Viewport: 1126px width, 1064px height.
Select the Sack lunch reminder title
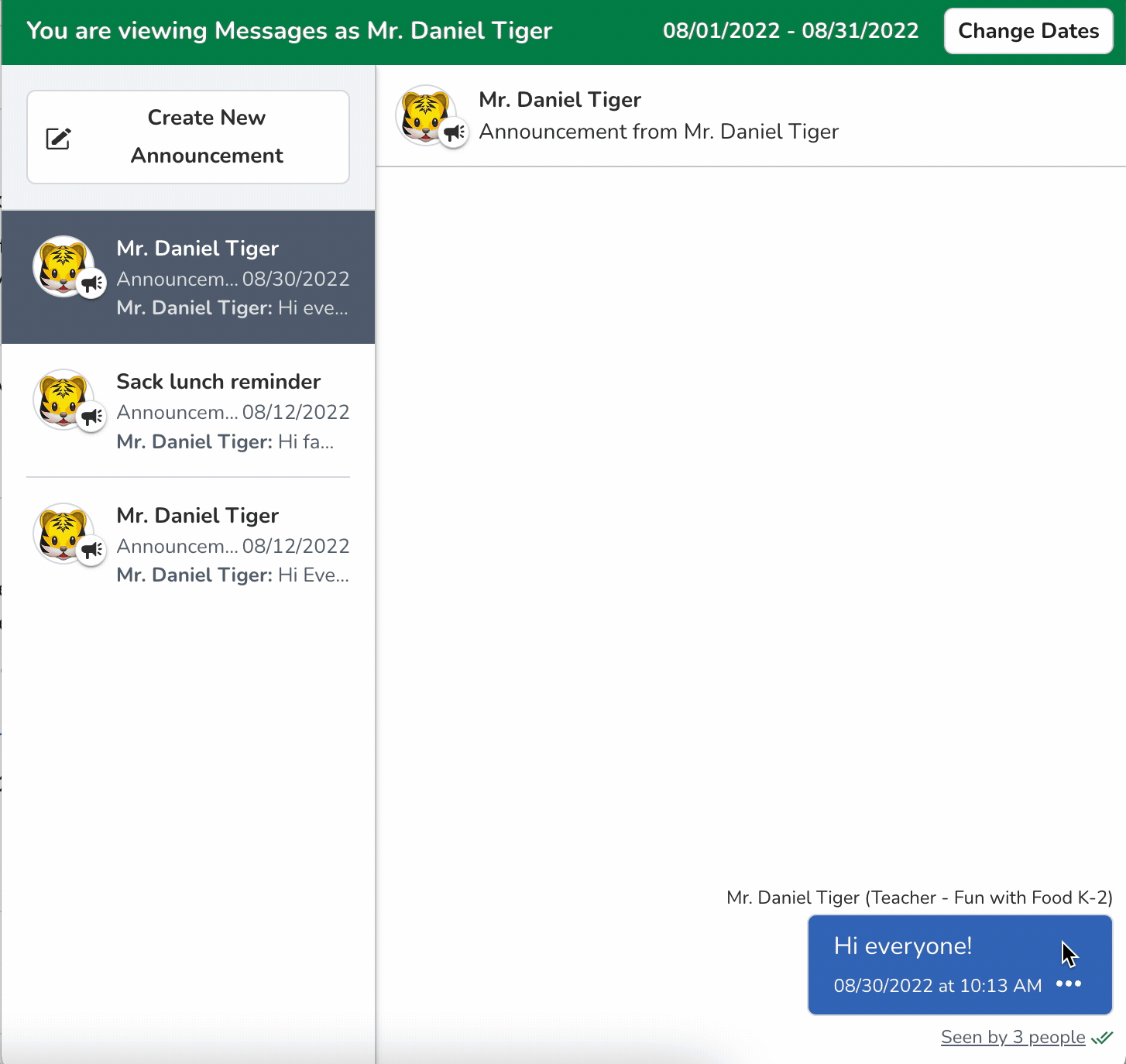point(218,382)
